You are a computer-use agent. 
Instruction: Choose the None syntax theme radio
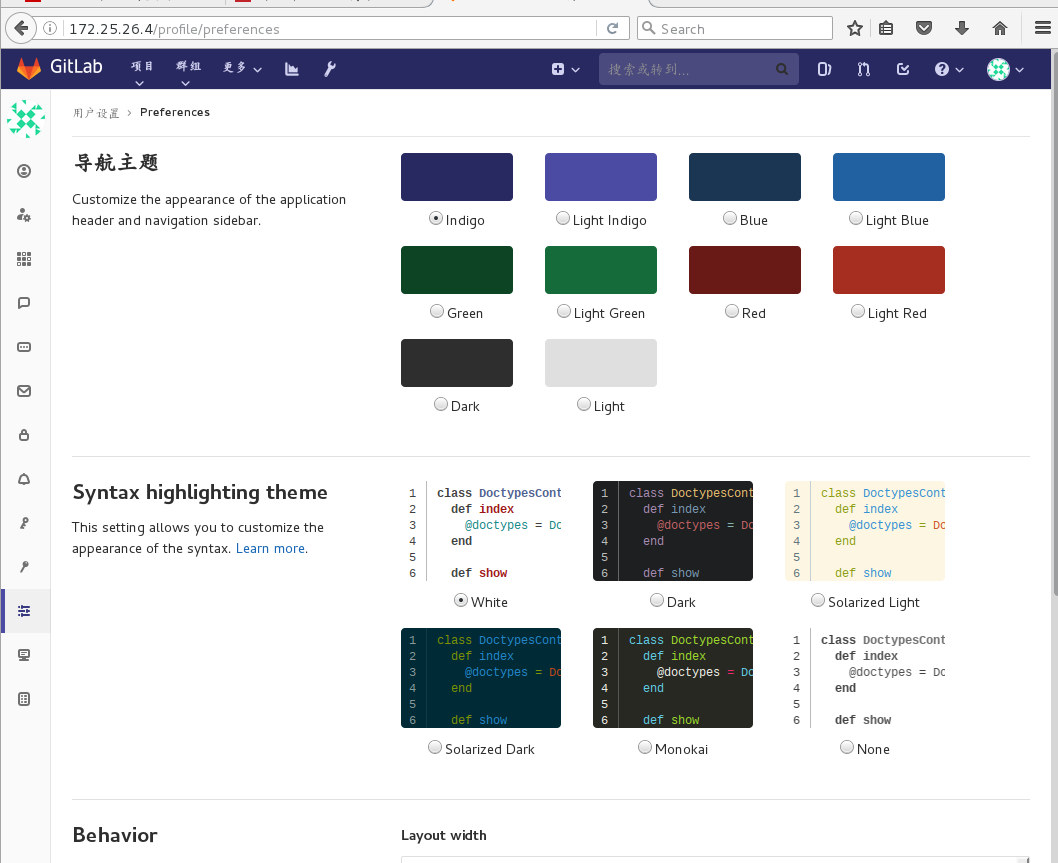click(847, 747)
